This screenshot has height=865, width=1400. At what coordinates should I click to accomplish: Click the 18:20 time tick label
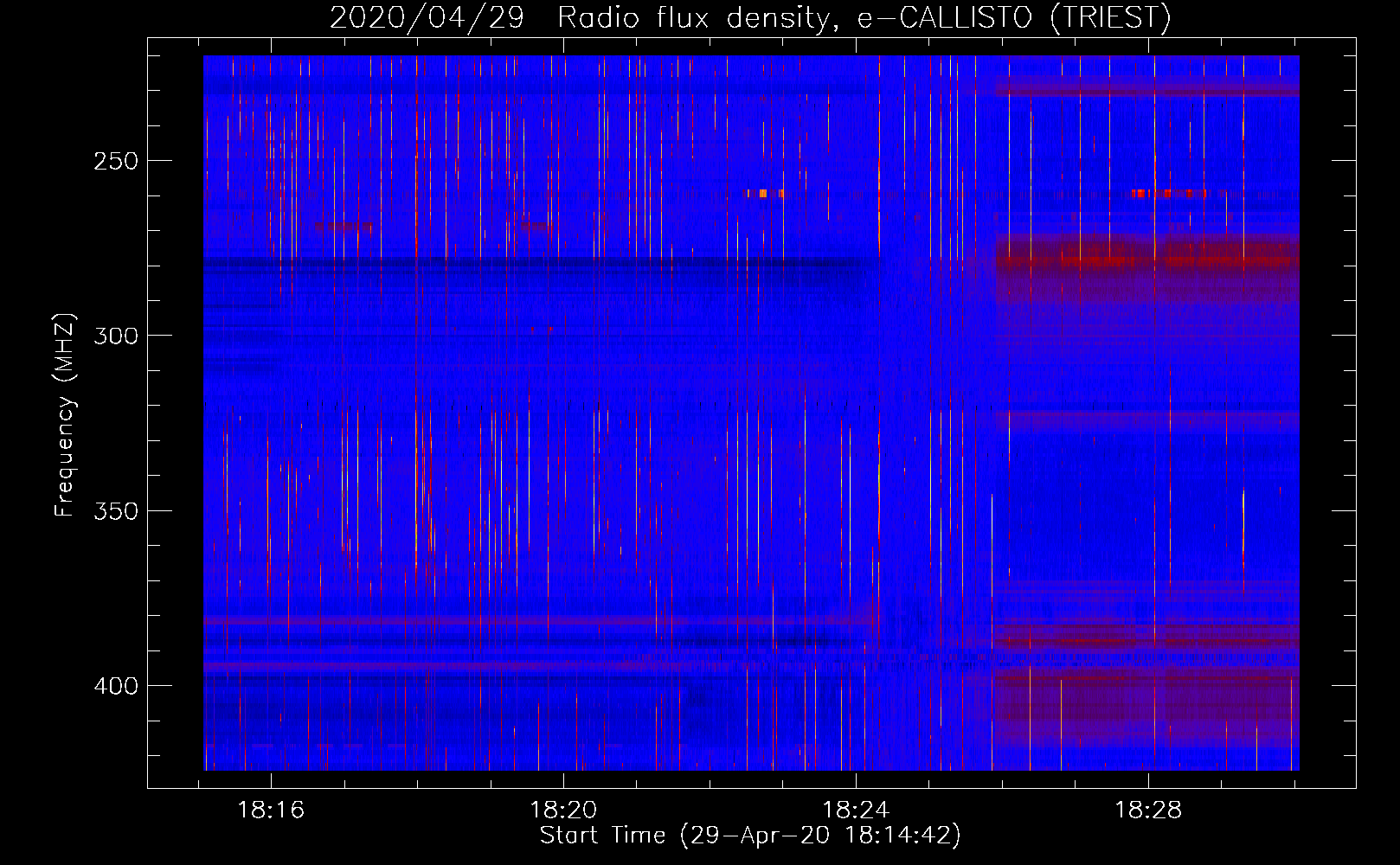point(563,811)
